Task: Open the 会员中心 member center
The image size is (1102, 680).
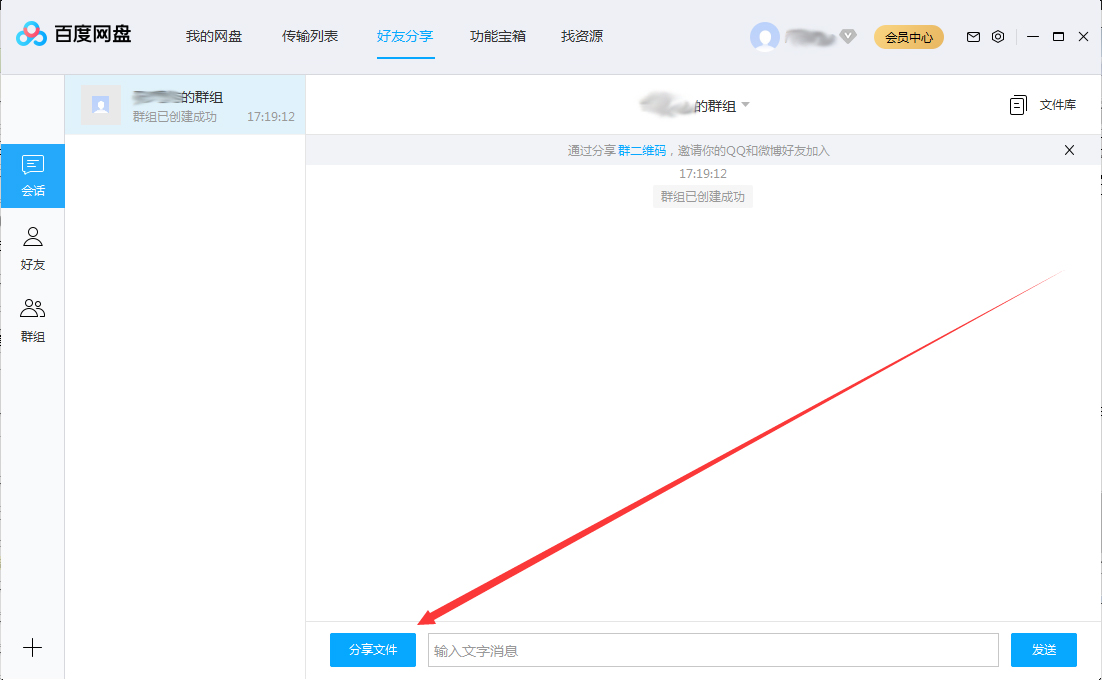Action: tap(908, 36)
